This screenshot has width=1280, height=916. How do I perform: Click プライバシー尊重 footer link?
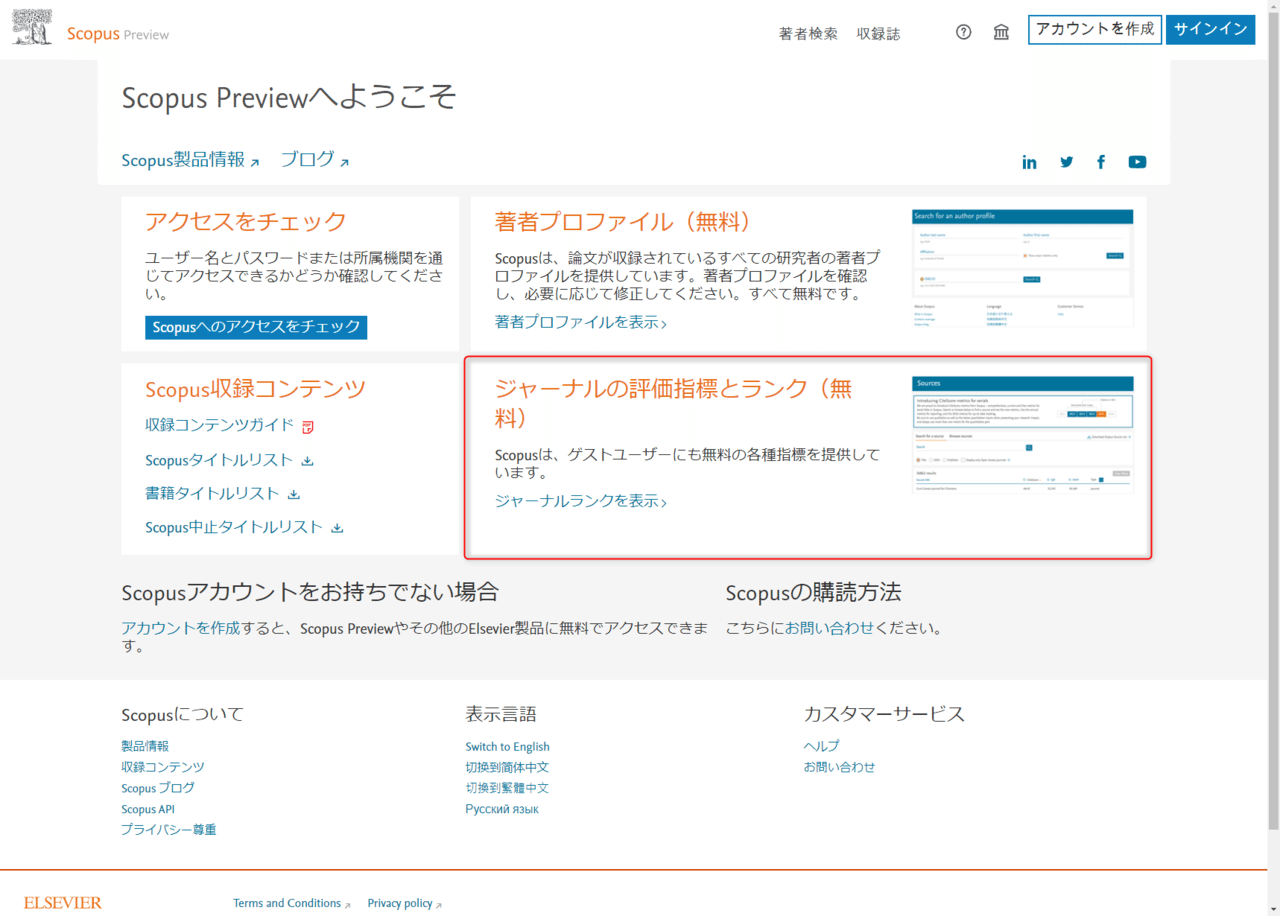pyautogui.click(x=169, y=830)
